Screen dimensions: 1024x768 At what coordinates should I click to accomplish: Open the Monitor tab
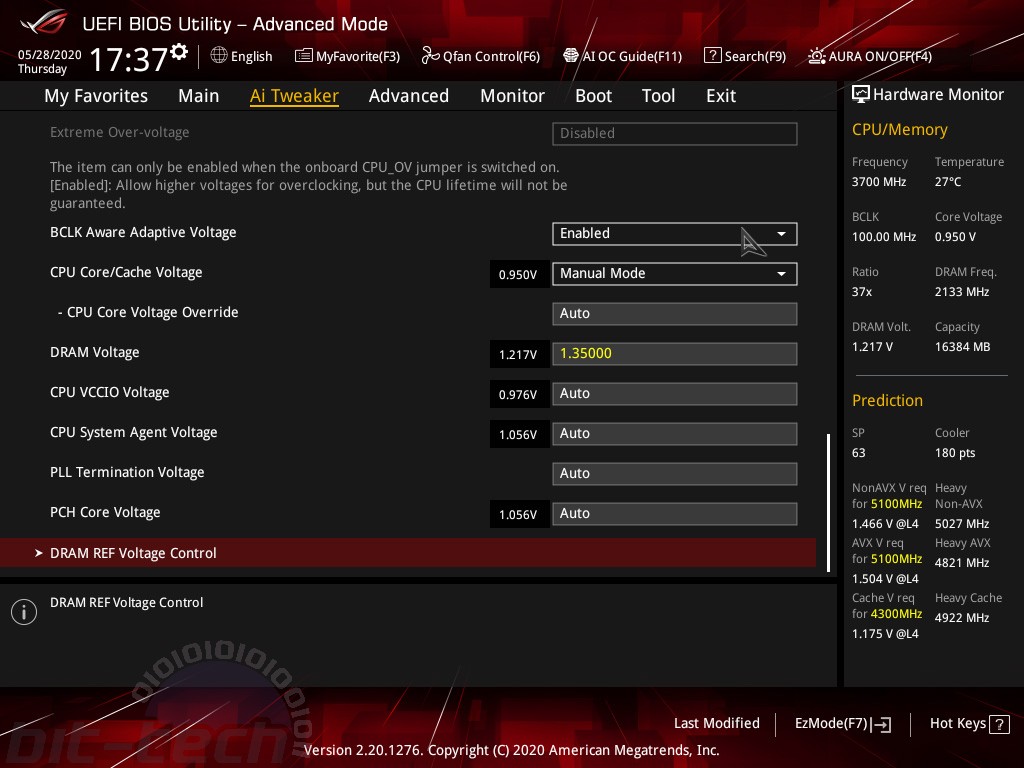click(513, 96)
